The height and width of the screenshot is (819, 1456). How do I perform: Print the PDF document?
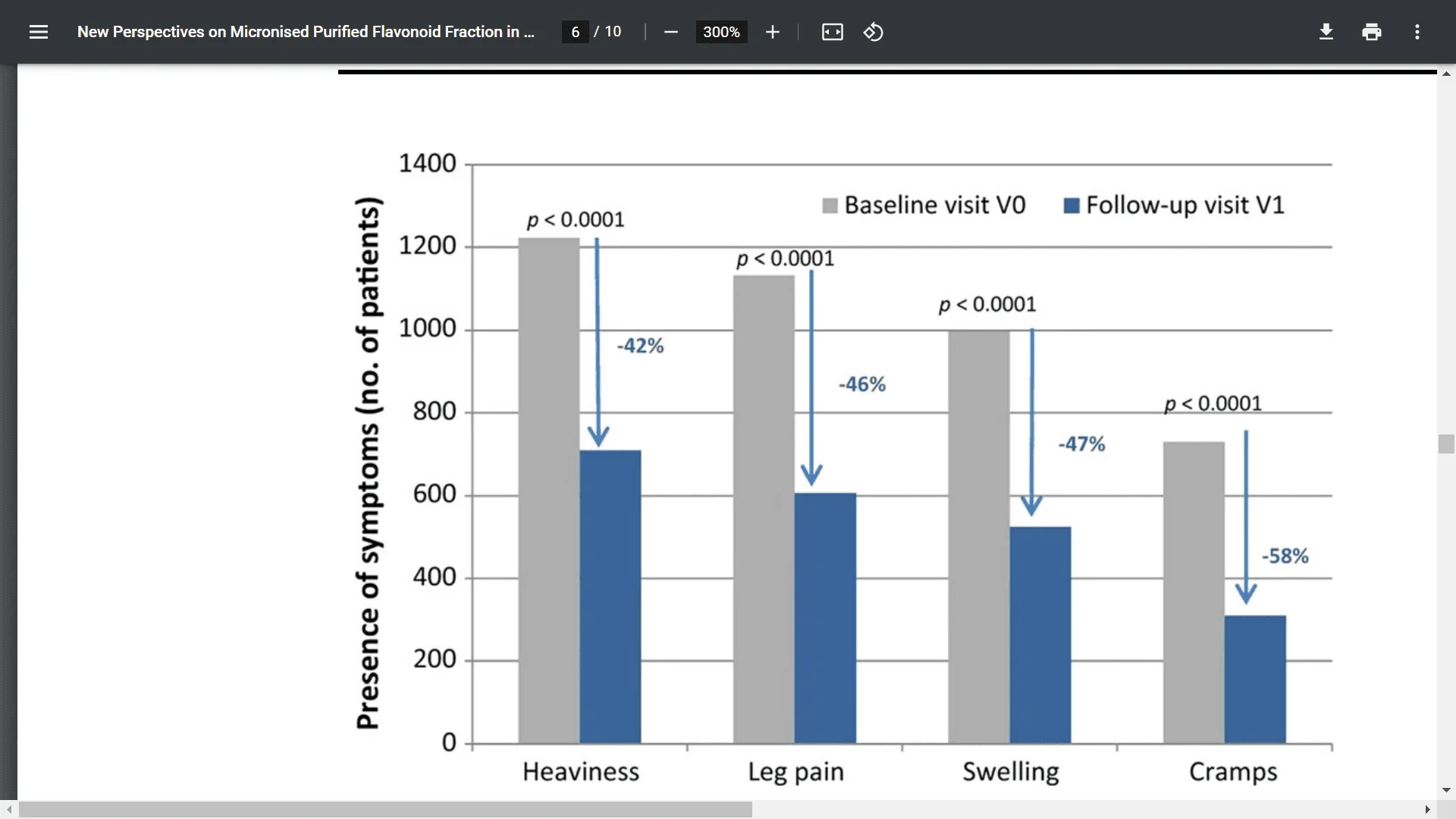point(1372,32)
